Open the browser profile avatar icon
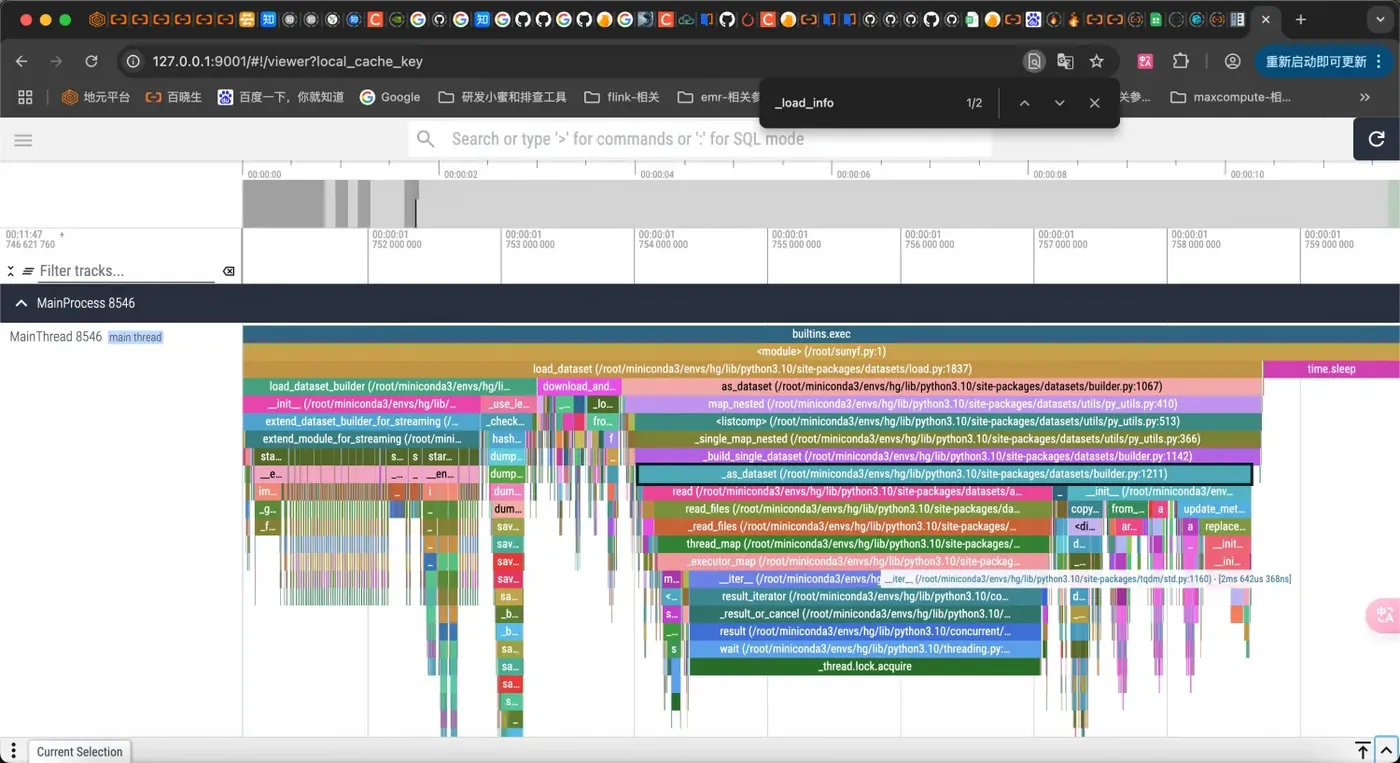 (1232, 61)
